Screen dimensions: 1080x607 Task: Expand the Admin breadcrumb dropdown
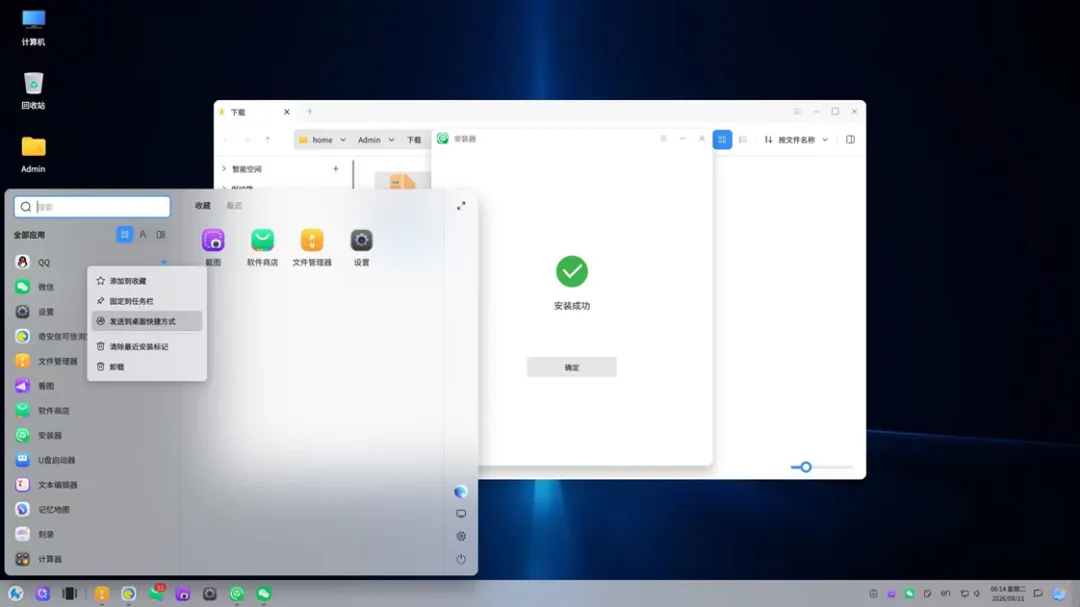tap(391, 140)
